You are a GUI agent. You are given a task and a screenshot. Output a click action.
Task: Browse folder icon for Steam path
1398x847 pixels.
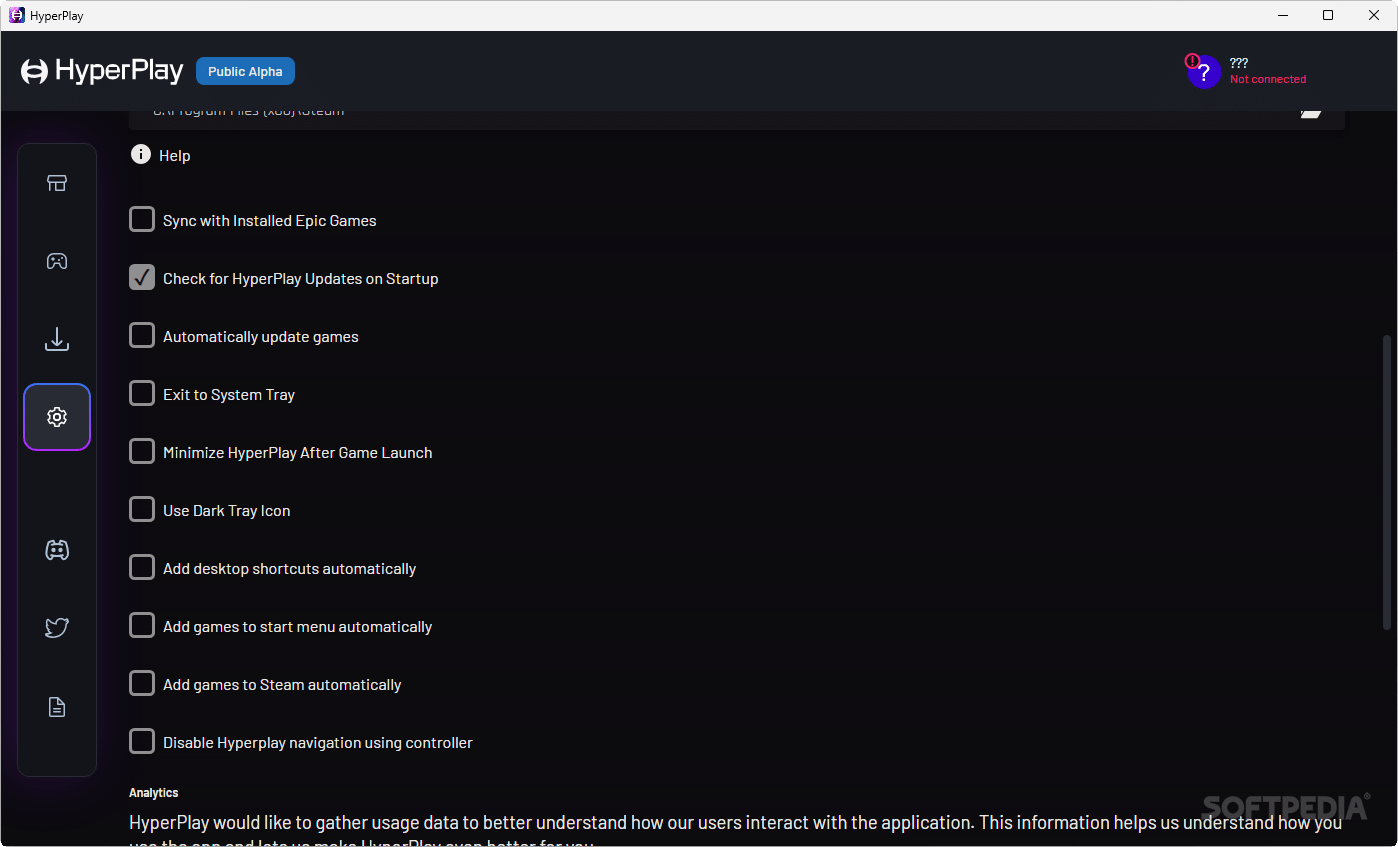[x=1311, y=111]
